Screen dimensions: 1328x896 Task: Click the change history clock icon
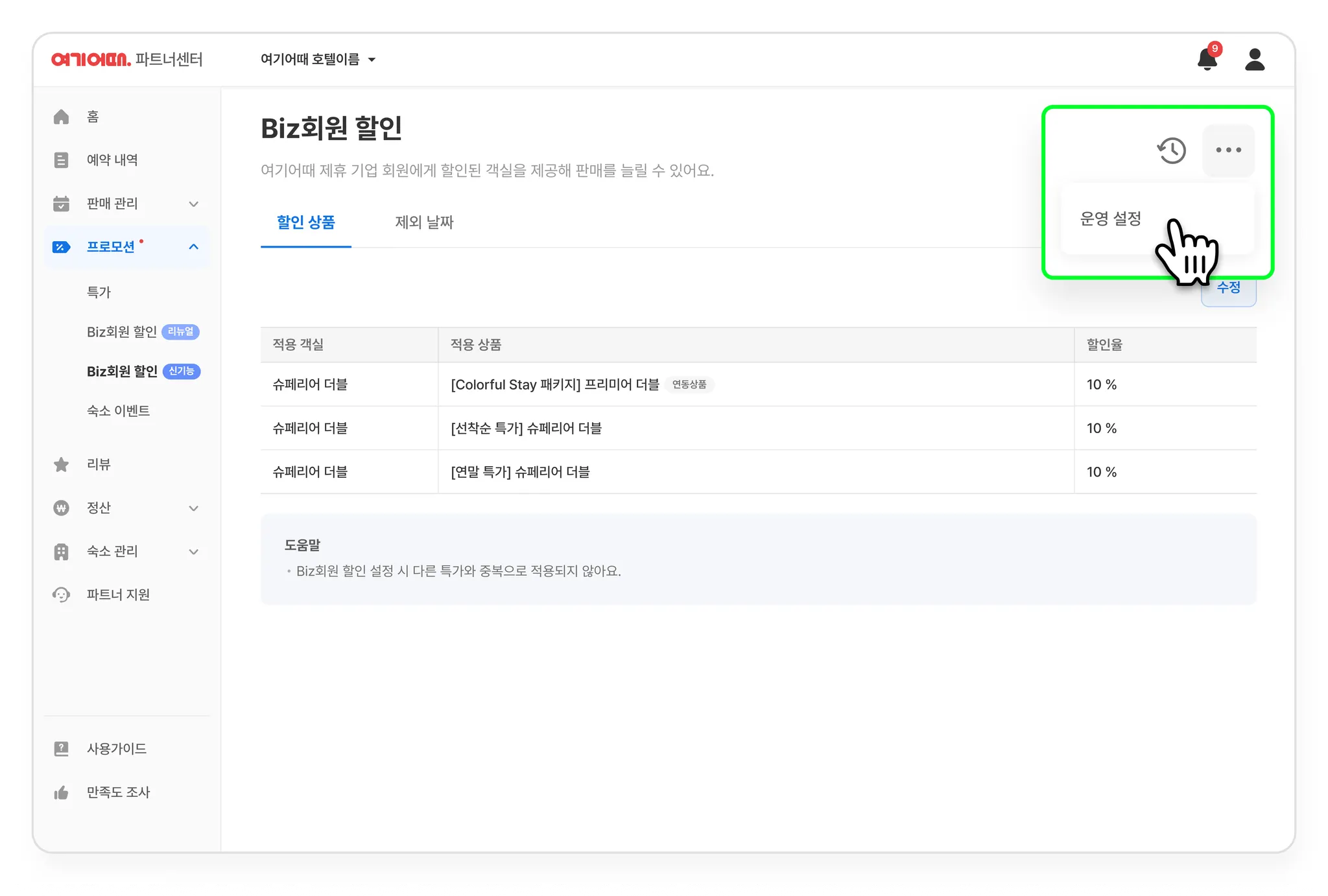pyautogui.click(x=1171, y=150)
